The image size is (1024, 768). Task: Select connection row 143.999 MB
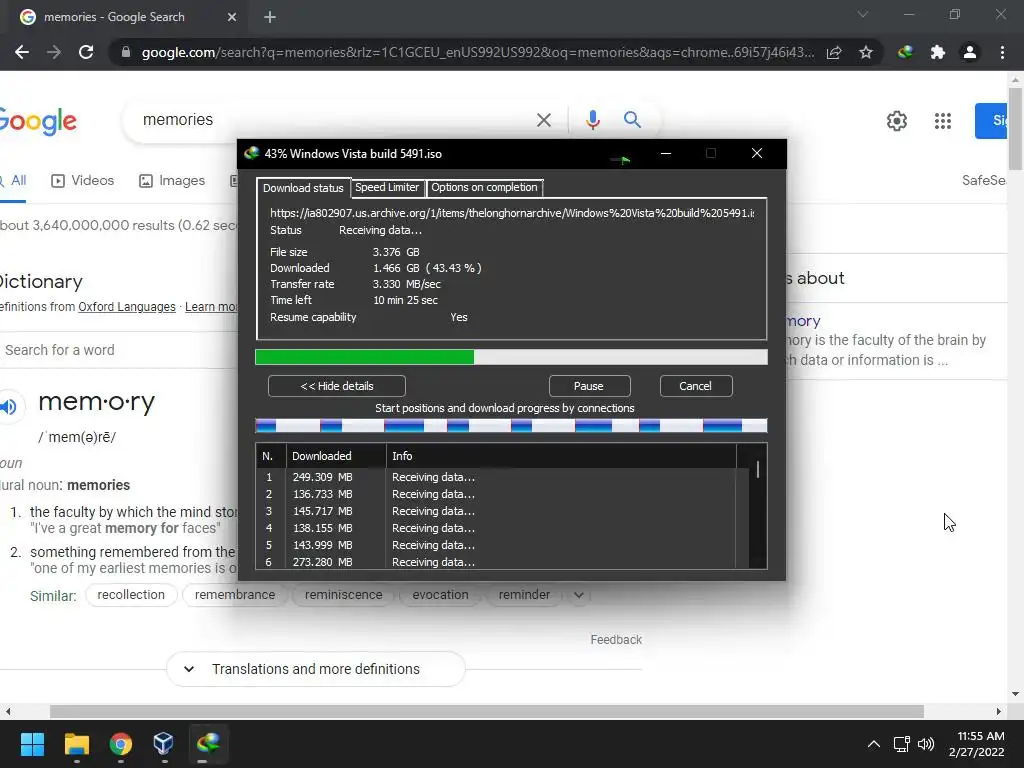496,545
